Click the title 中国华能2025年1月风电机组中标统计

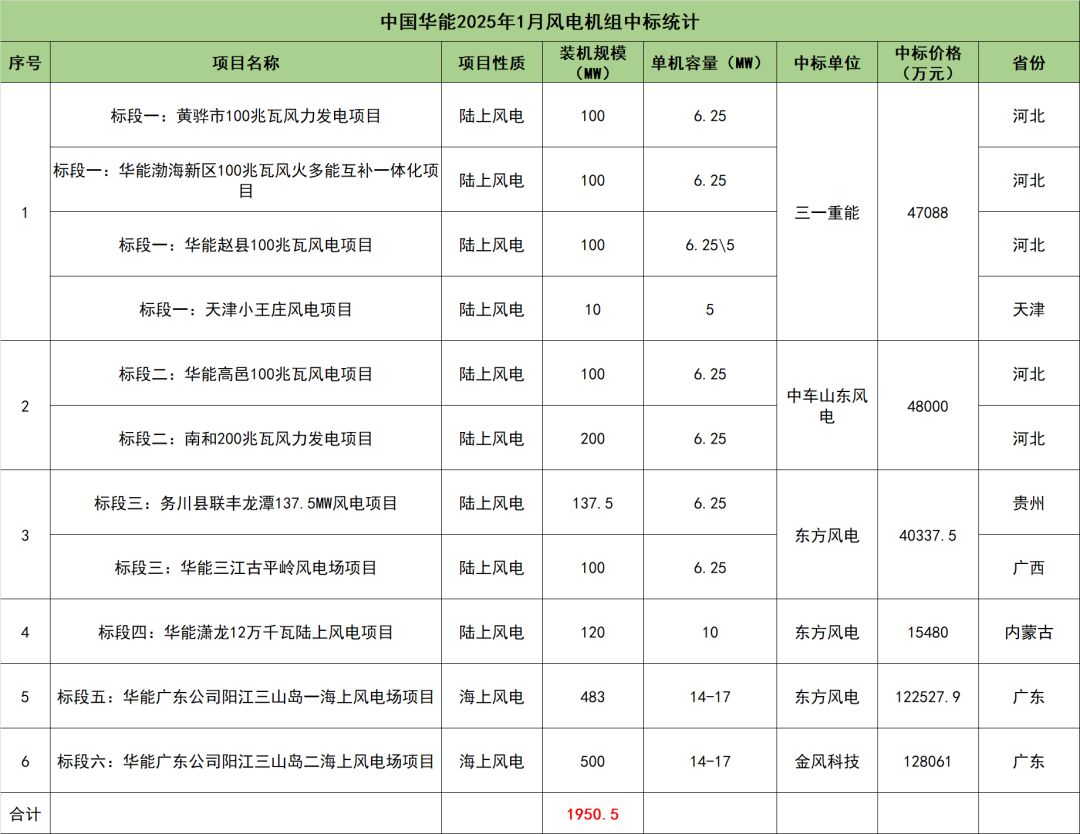click(x=540, y=21)
